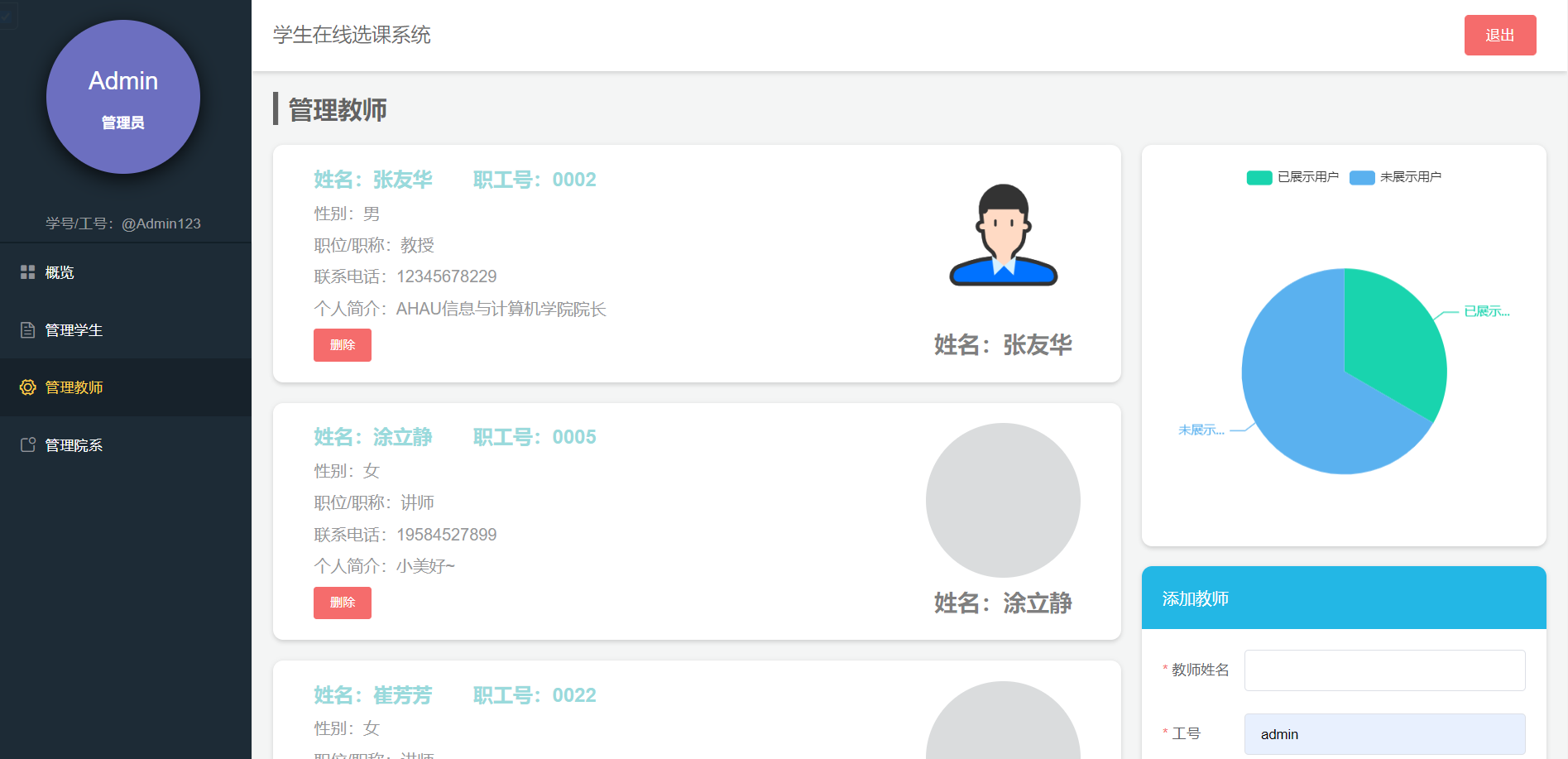Open the 管理学生 menu item
This screenshot has height=759, width=1568.
[x=126, y=330]
